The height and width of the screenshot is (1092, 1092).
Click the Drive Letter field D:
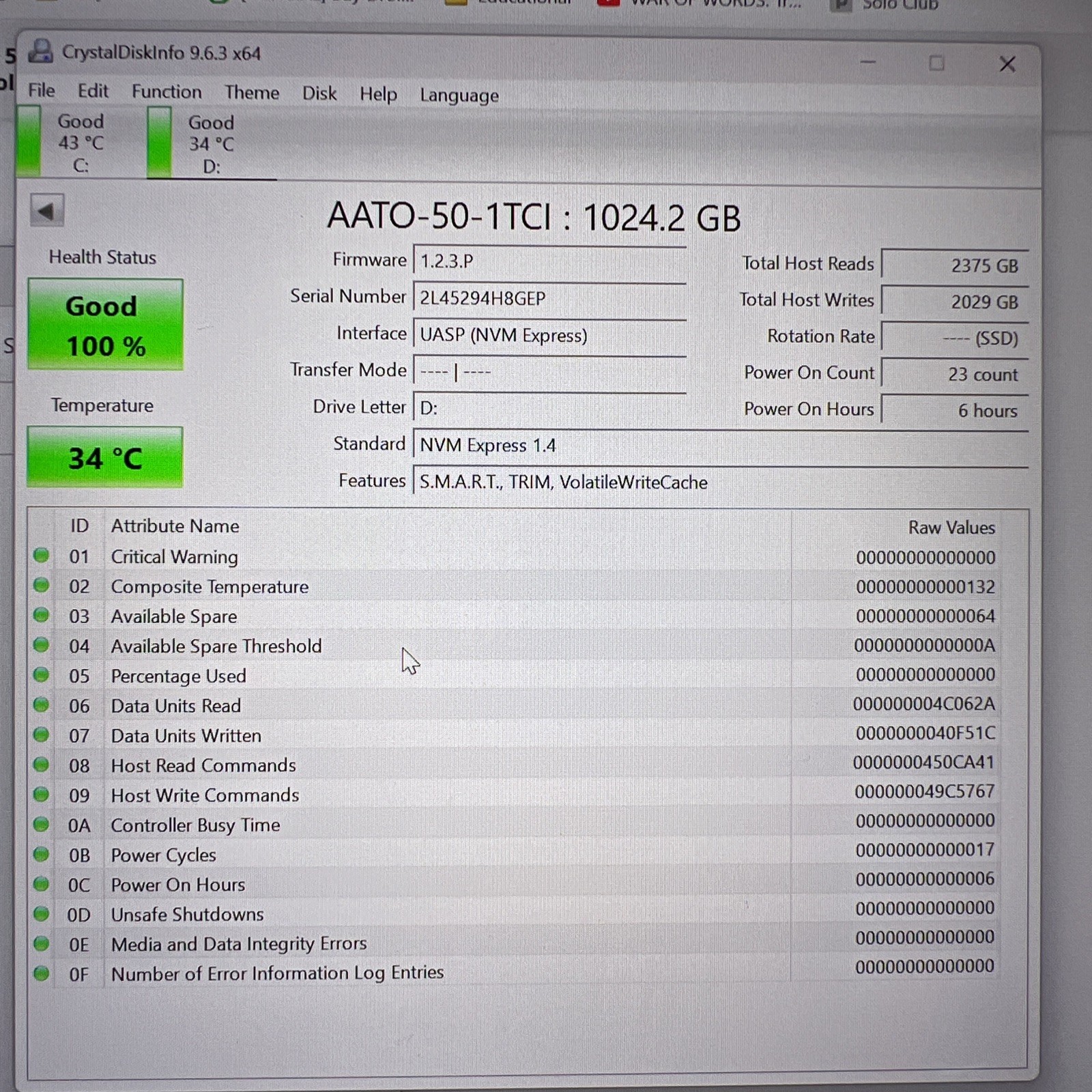[x=549, y=408]
